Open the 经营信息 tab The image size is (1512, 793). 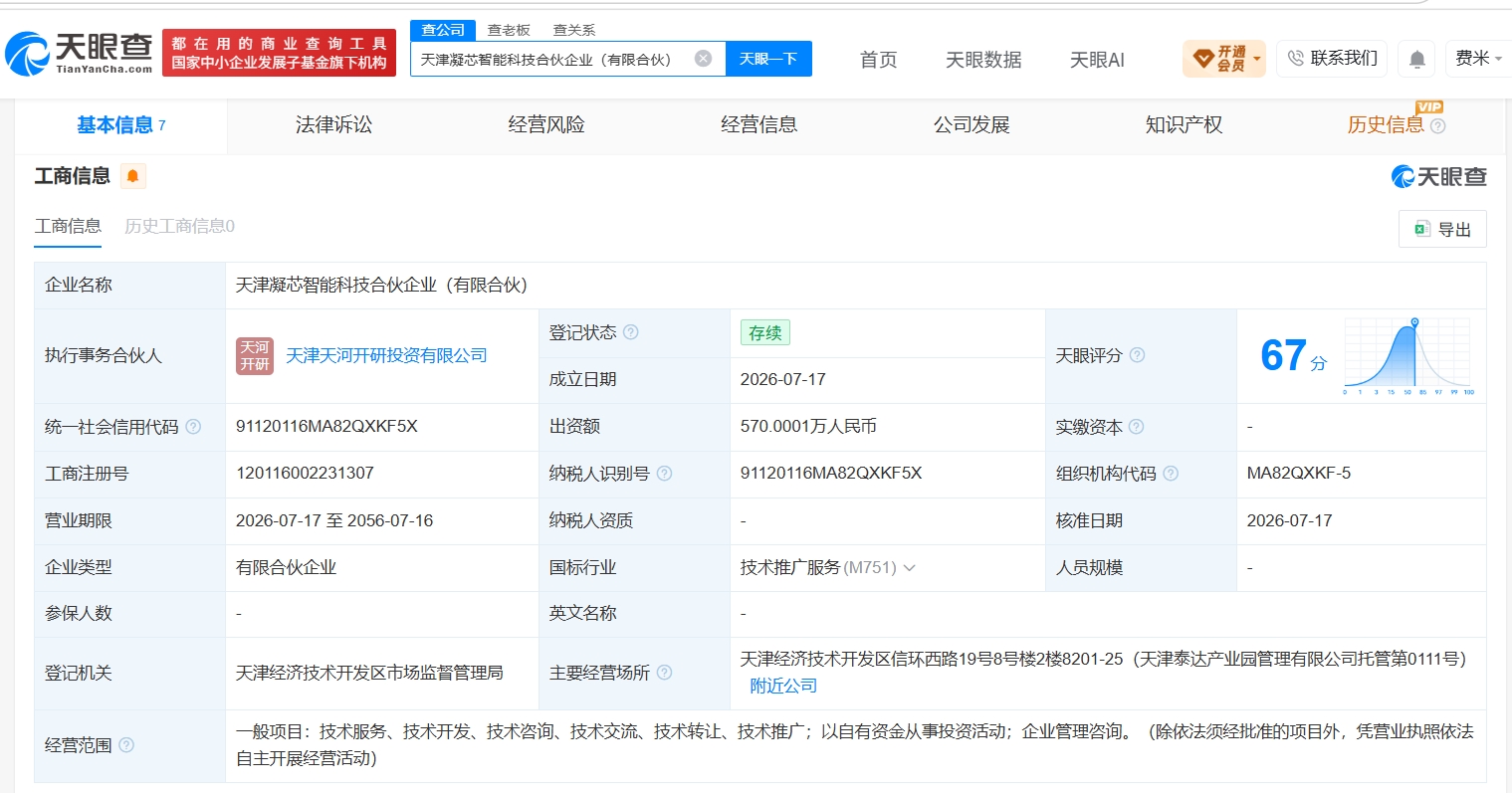(x=758, y=125)
